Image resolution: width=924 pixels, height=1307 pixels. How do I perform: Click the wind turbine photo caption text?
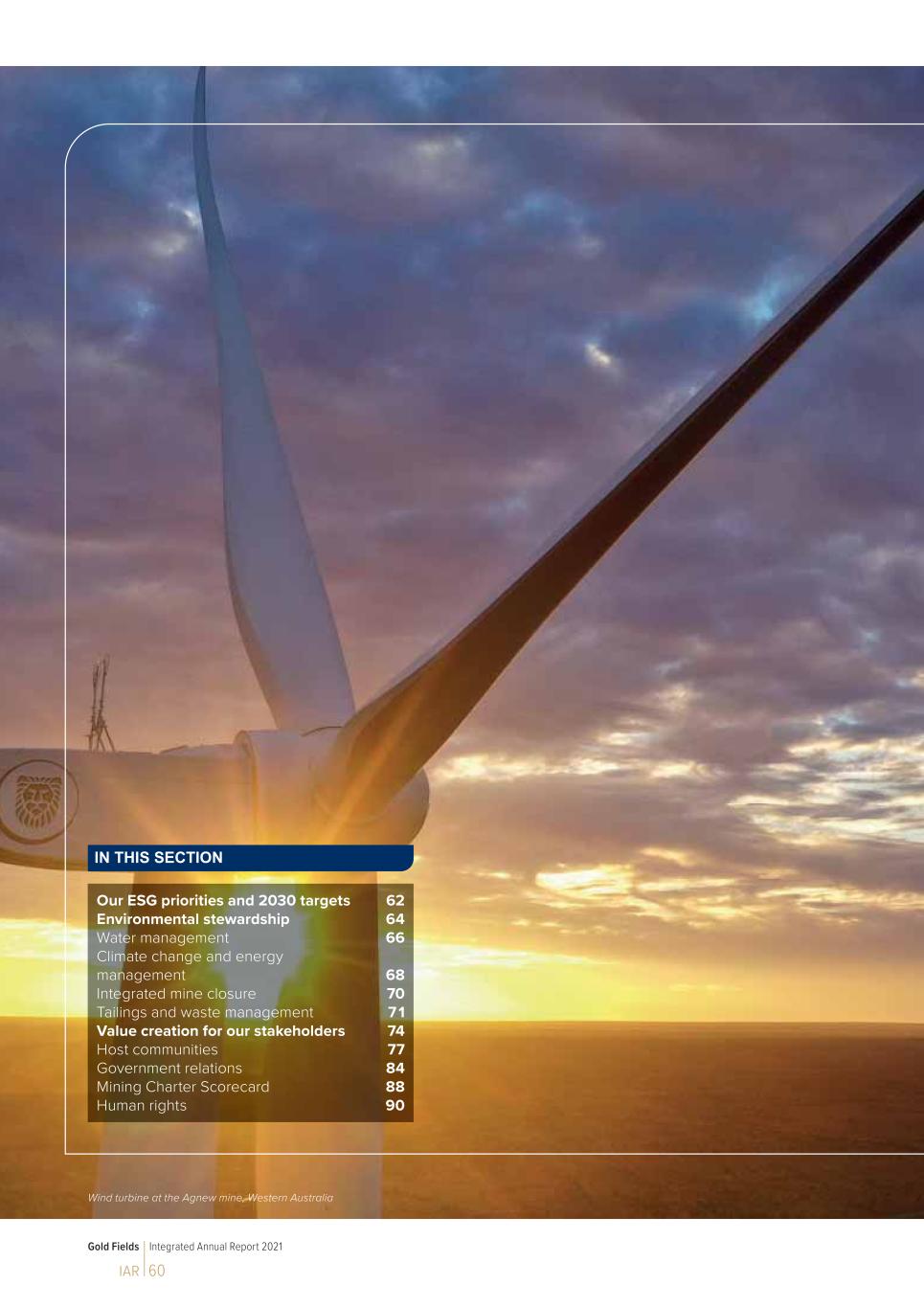[210, 1198]
